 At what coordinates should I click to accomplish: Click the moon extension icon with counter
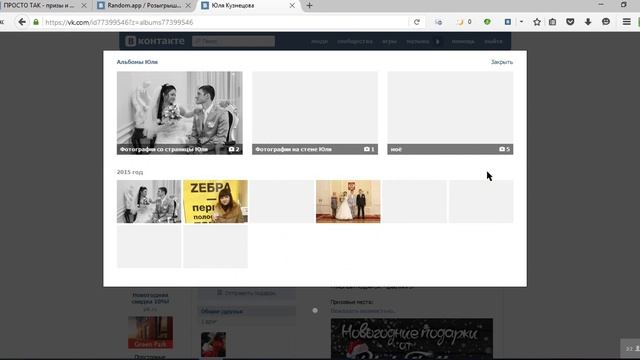[x=464, y=22]
